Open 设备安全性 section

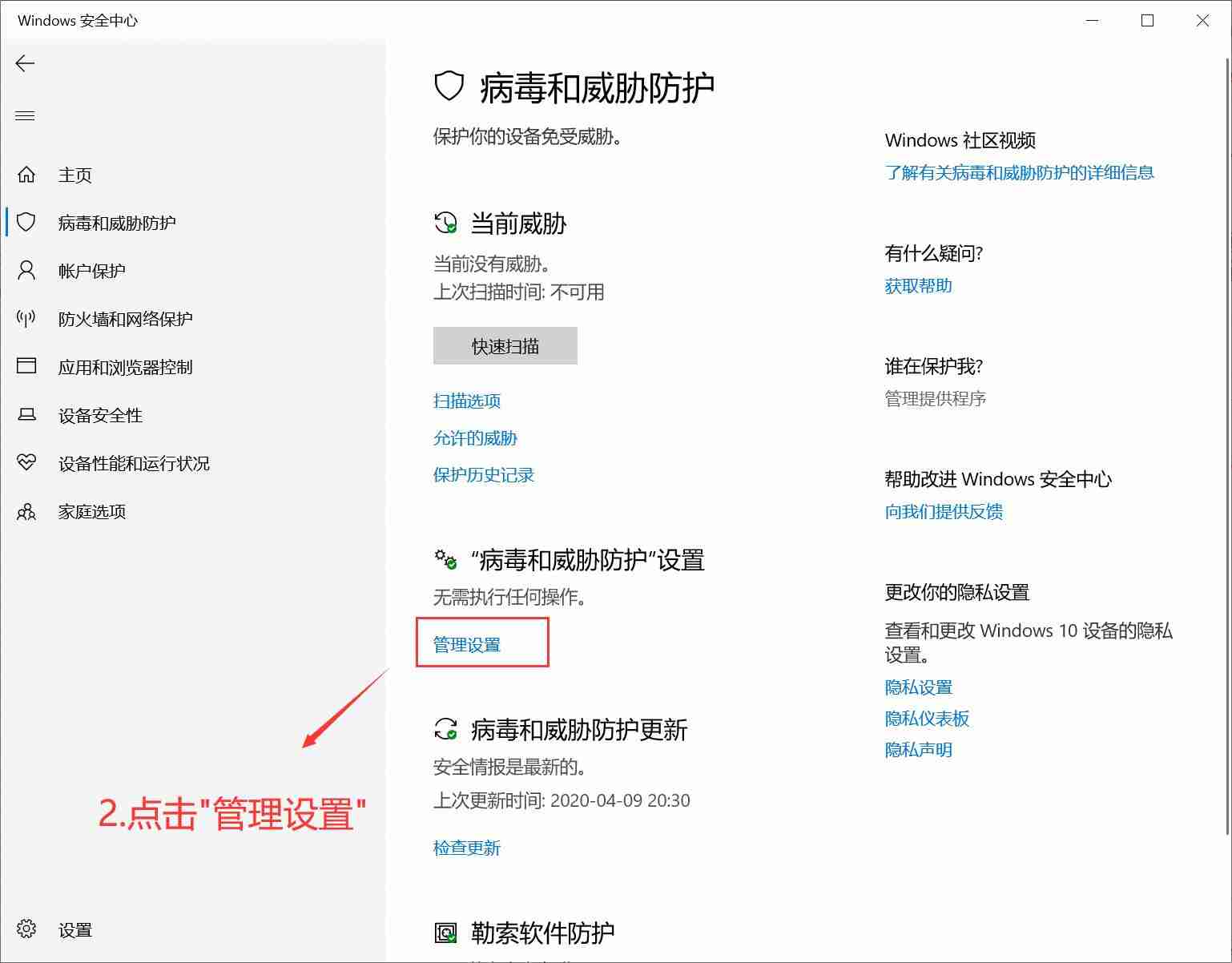pyautogui.click(x=100, y=415)
